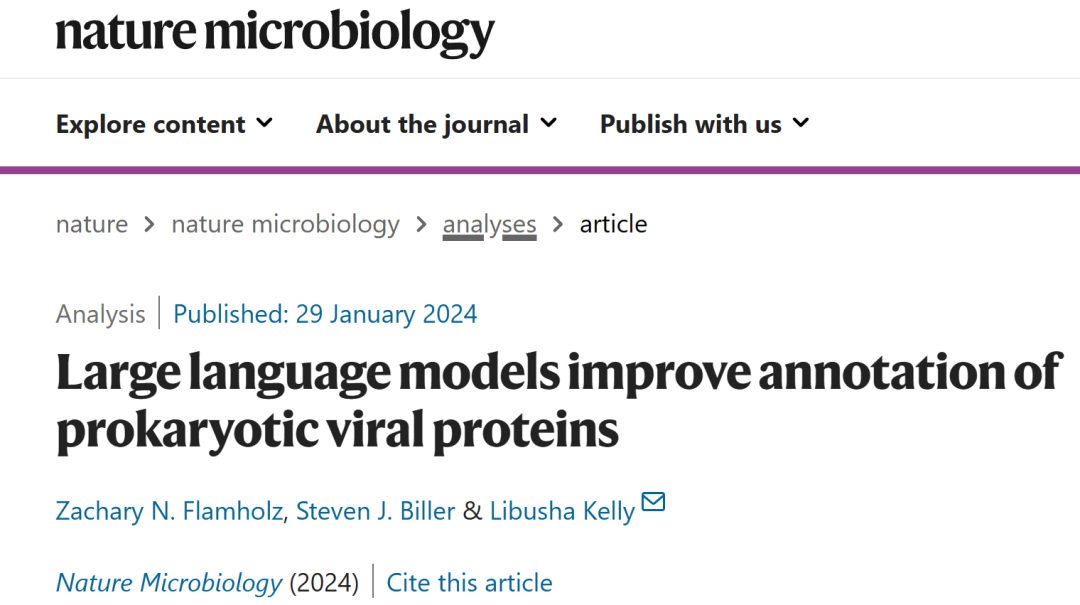Click the breadcrumb separator after nature microbiology

[420, 224]
